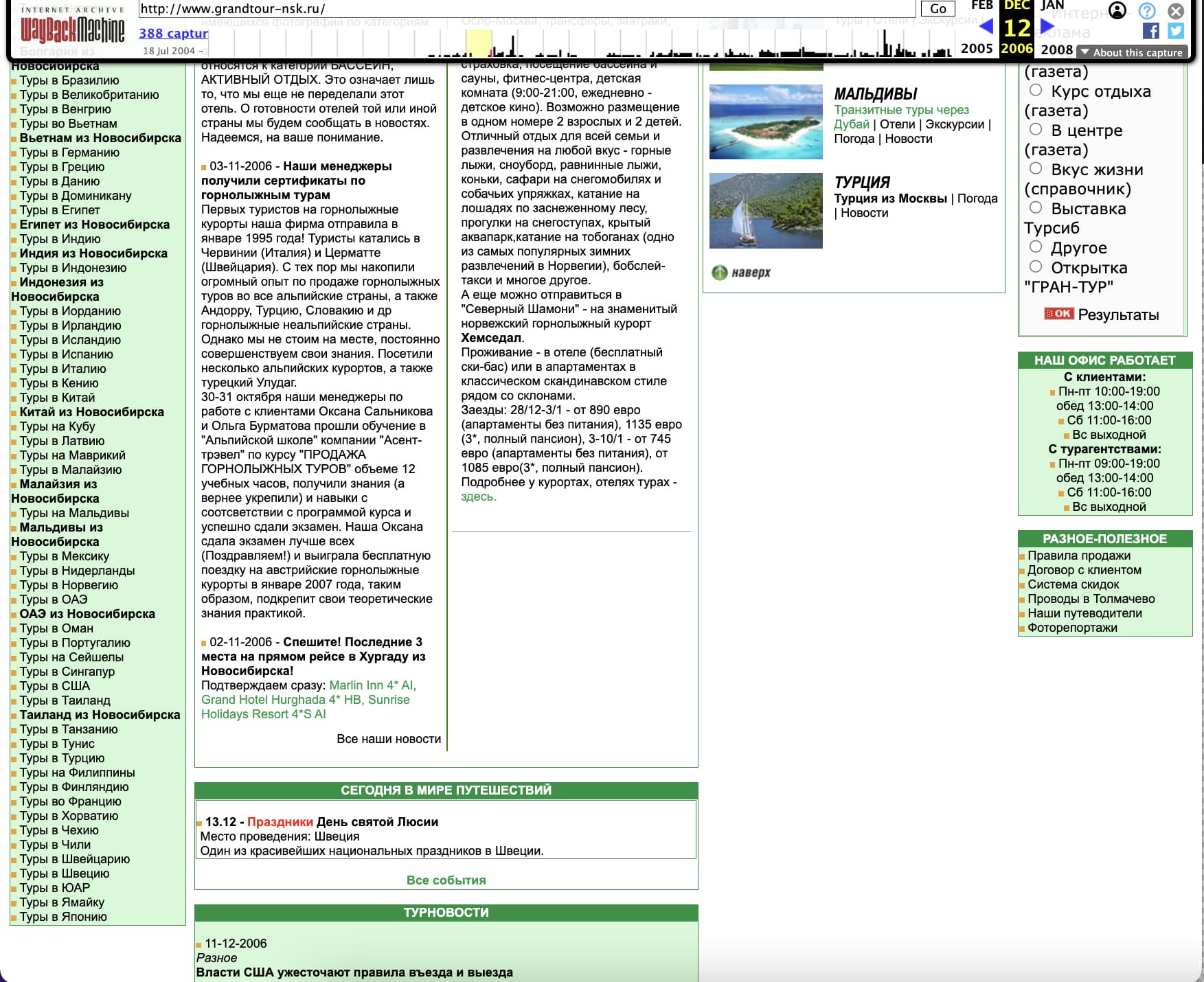The height and width of the screenshot is (982, 1204).
Task: Select the Открытка "ГРАН-ТУР" radio option
Action: pyautogui.click(x=1036, y=266)
